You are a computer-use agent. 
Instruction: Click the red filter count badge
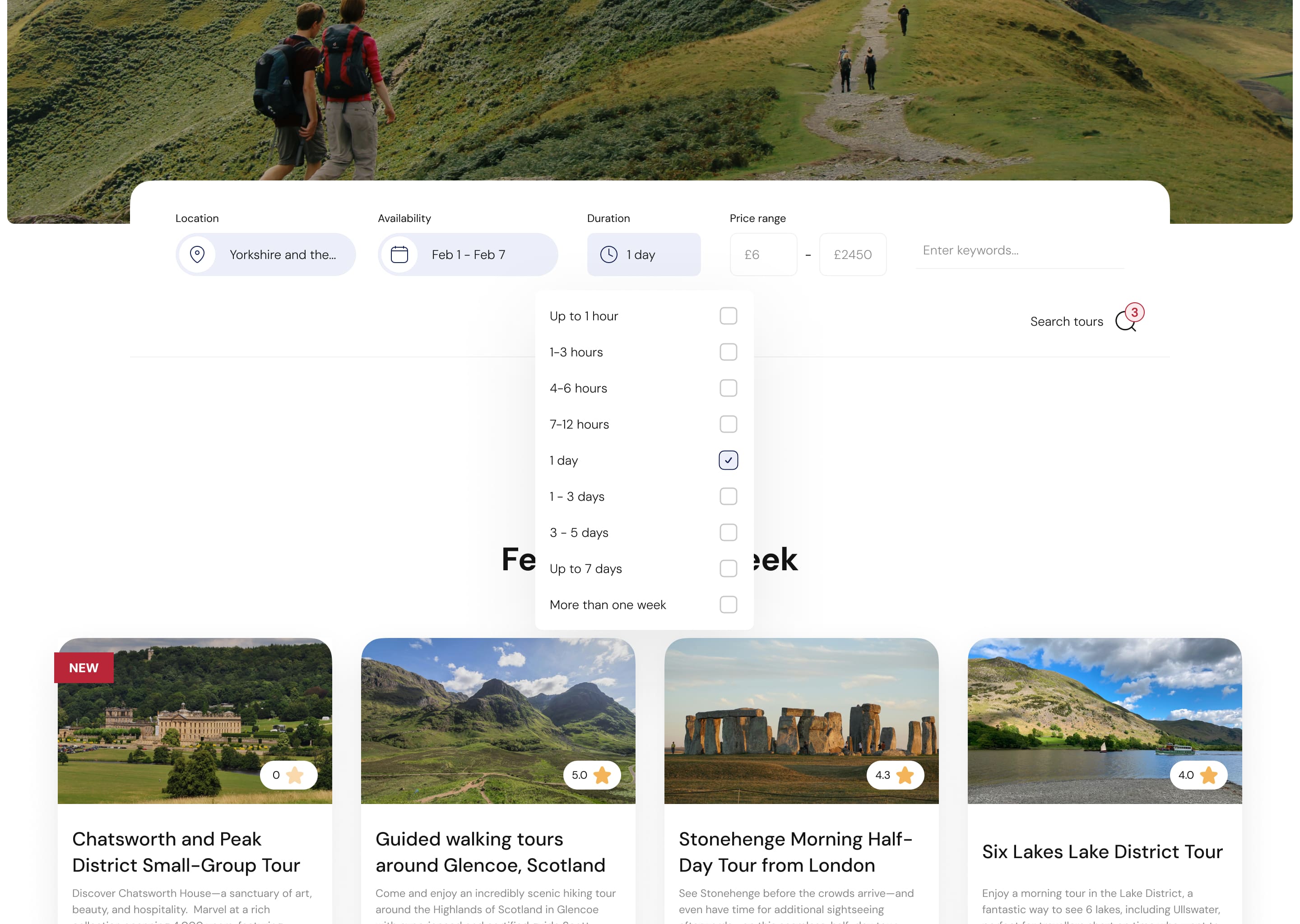pos(1134,312)
